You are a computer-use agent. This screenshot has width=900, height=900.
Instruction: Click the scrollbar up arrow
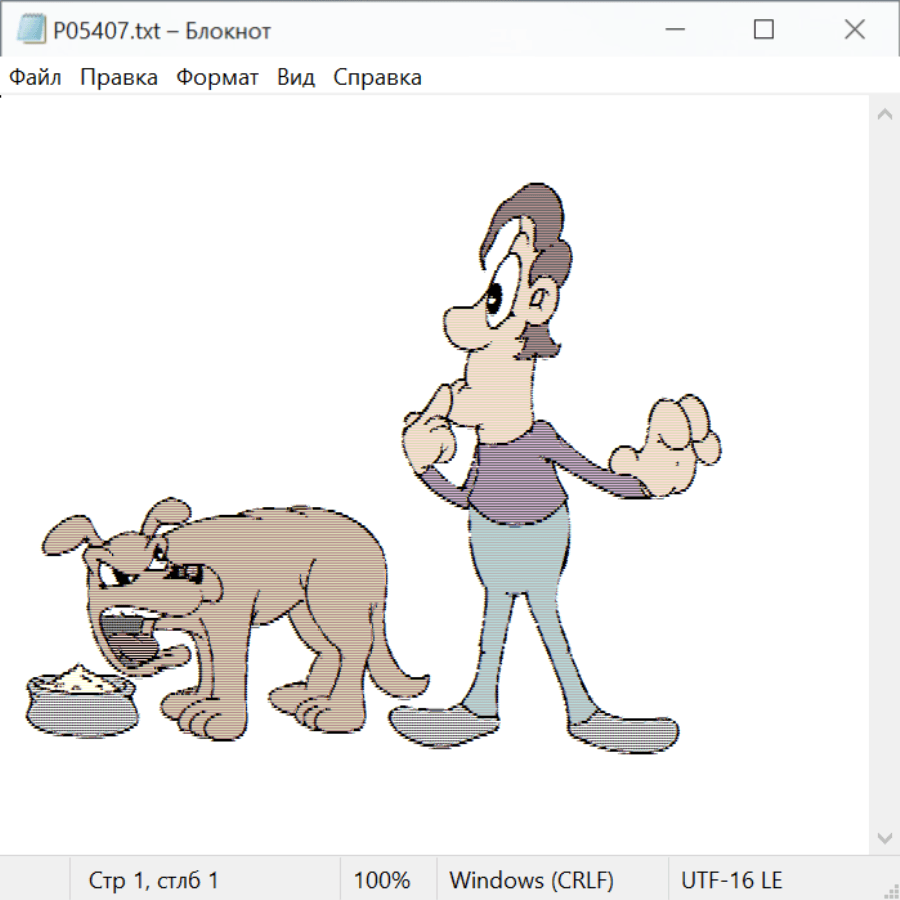click(884, 115)
